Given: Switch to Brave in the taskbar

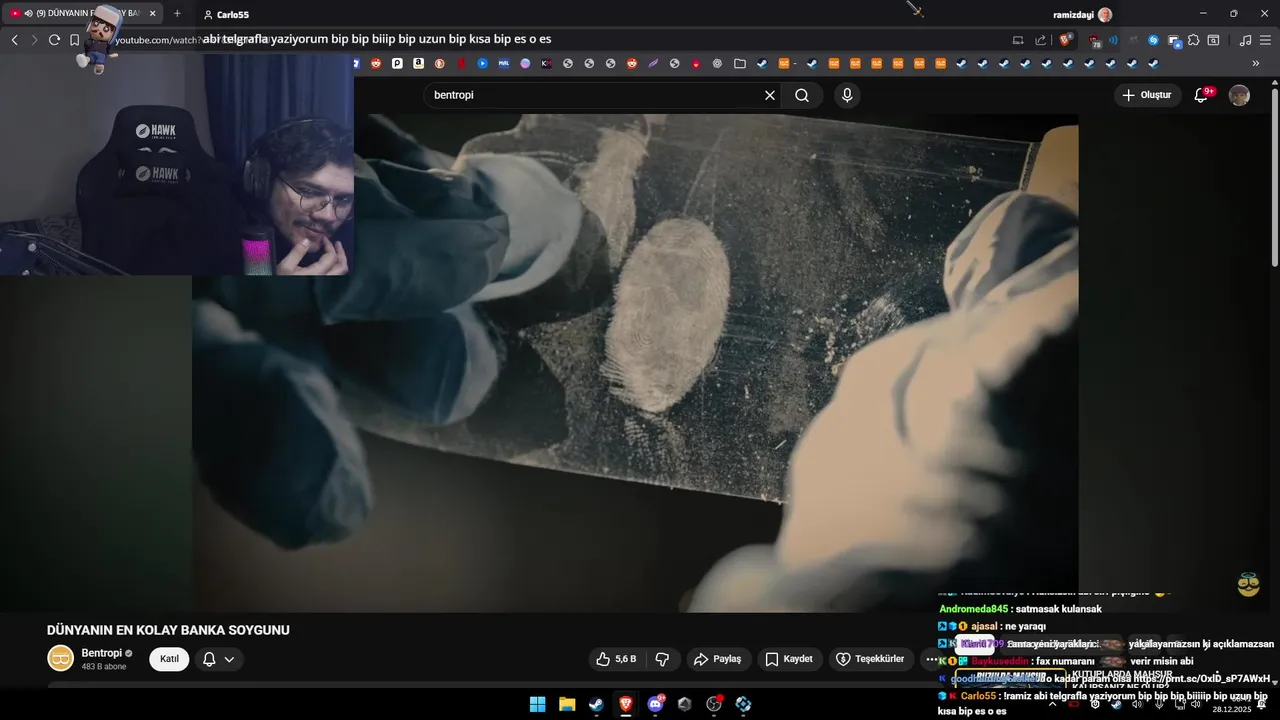Looking at the screenshot, I should point(626,704).
